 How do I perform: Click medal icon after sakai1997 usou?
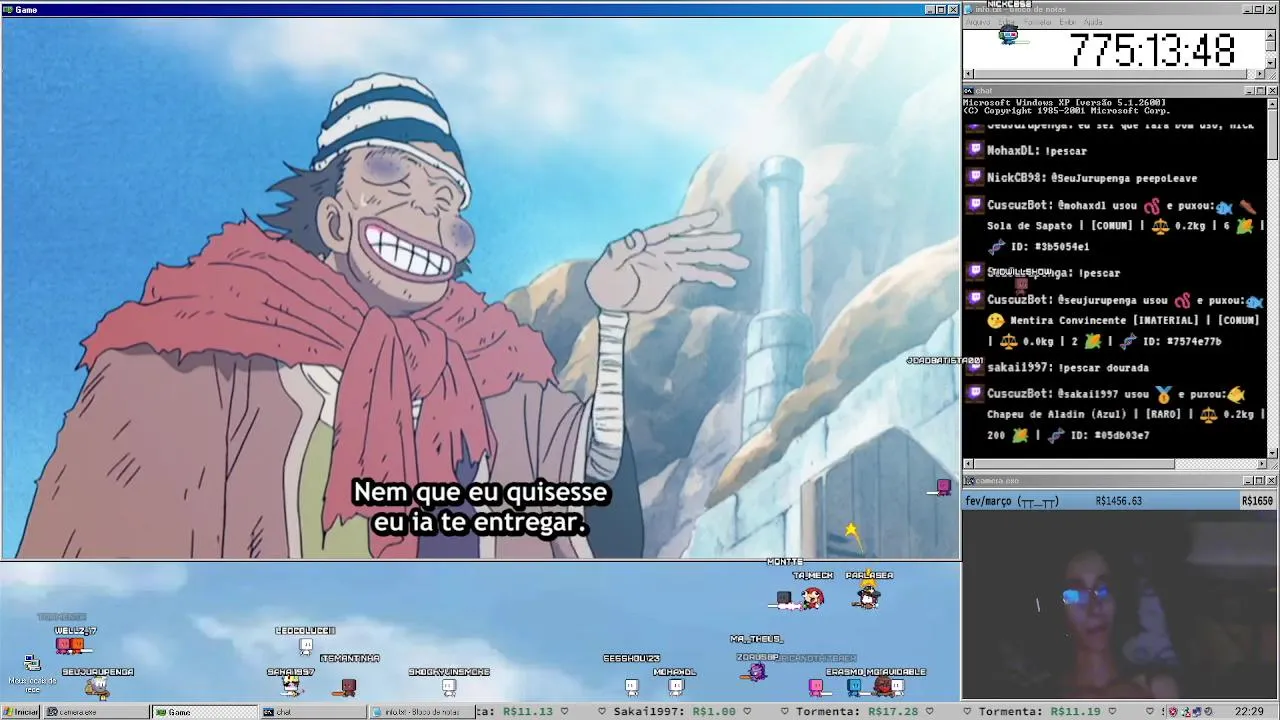coord(1164,394)
